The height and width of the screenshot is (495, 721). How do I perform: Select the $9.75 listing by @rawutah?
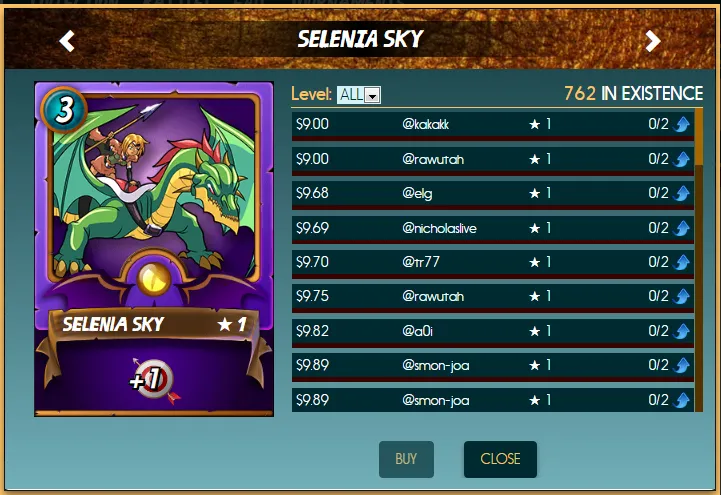pos(492,297)
